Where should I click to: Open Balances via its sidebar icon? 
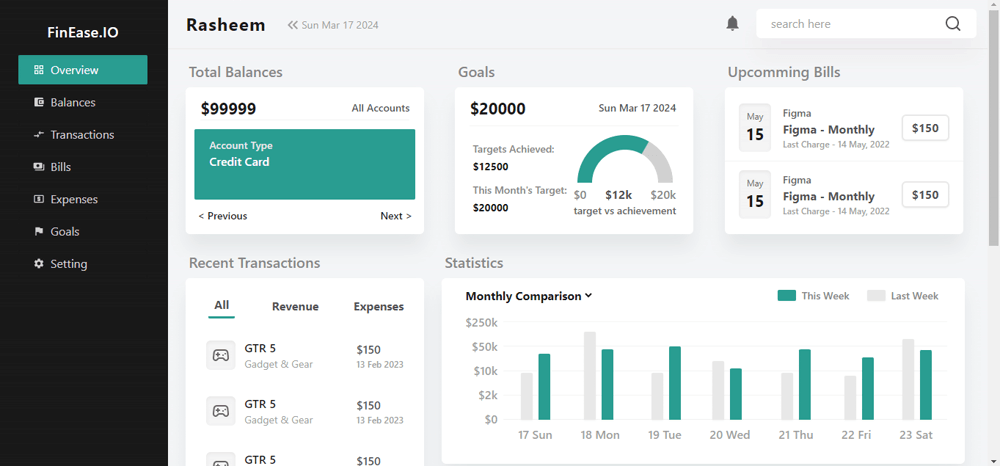(39, 102)
